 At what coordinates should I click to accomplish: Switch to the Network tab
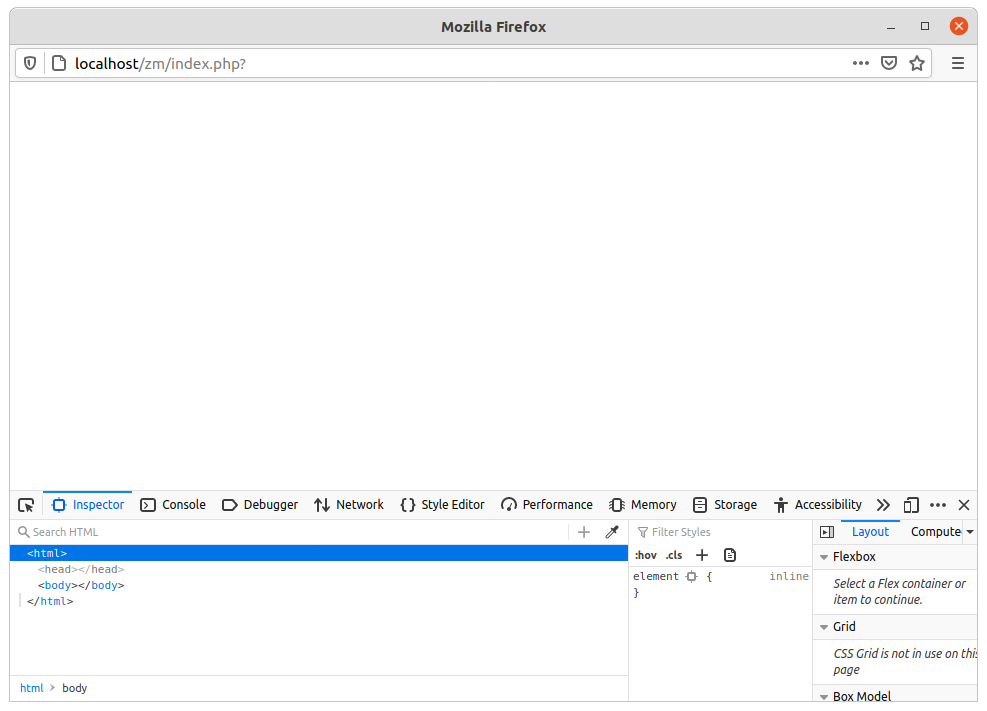coord(349,505)
